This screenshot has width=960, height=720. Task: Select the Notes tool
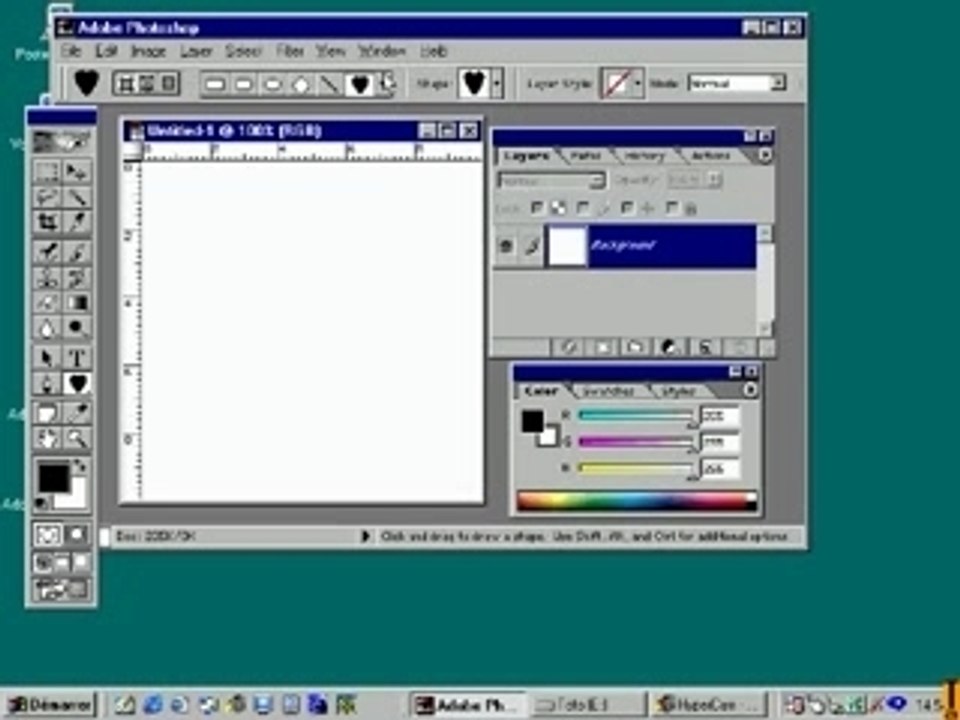click(x=47, y=413)
